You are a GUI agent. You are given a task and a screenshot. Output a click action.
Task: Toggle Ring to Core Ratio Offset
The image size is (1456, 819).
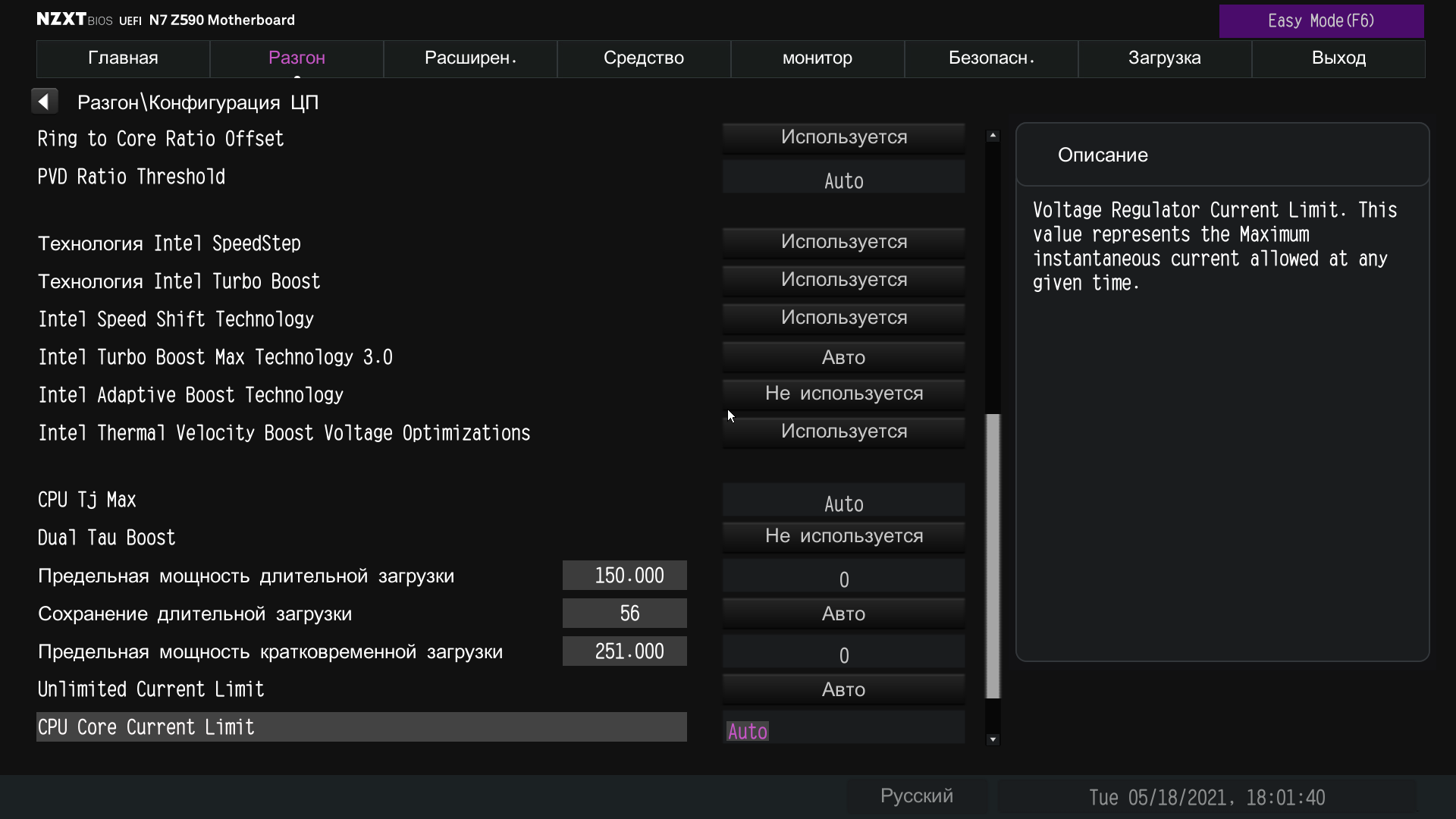click(x=843, y=137)
